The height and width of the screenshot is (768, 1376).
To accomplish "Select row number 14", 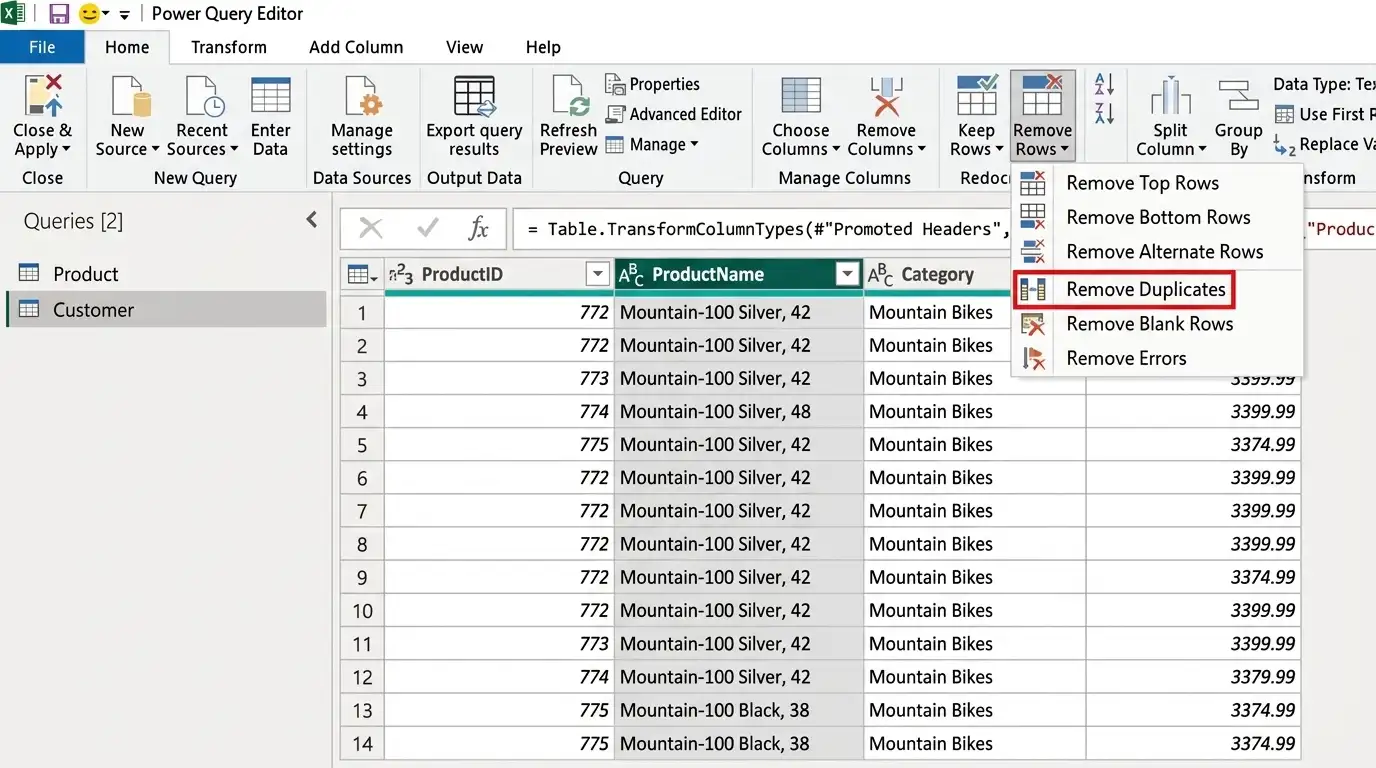I will point(362,744).
